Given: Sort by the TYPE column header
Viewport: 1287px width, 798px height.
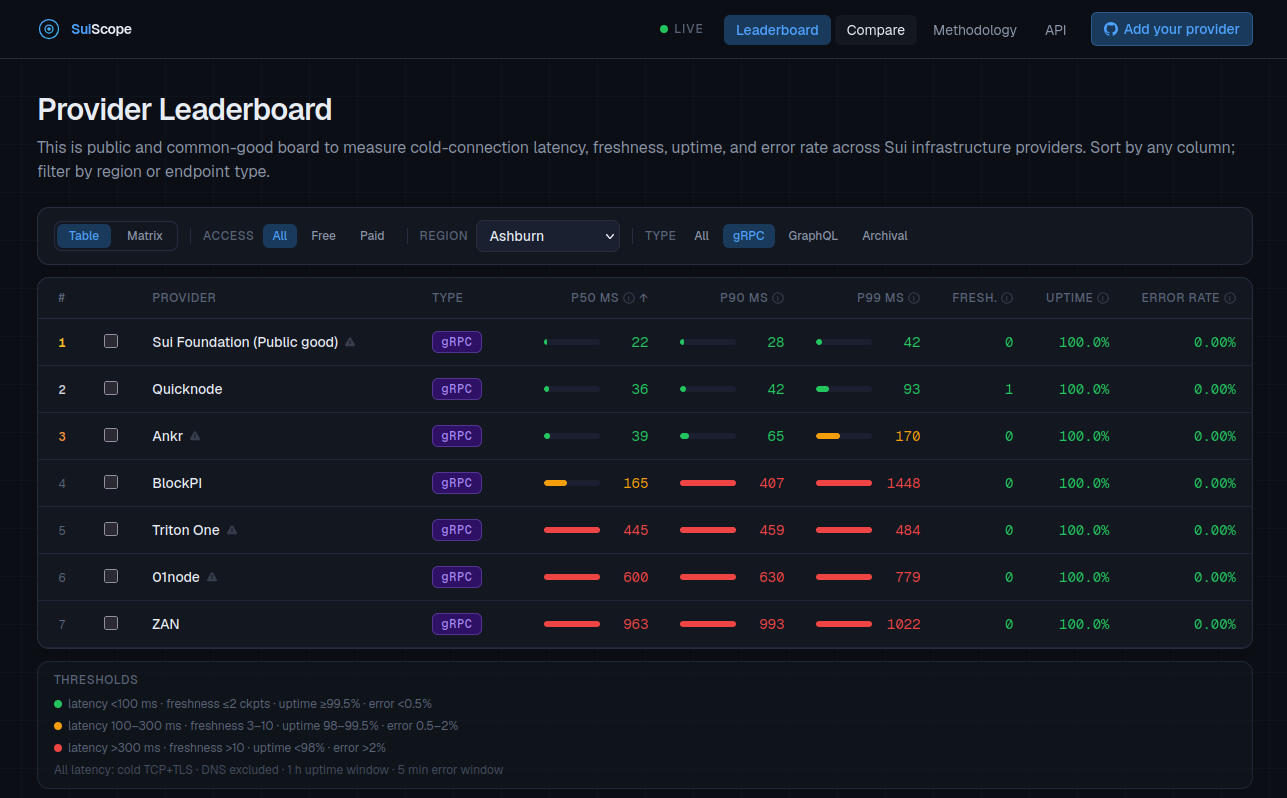Looking at the screenshot, I should click(x=448, y=298).
